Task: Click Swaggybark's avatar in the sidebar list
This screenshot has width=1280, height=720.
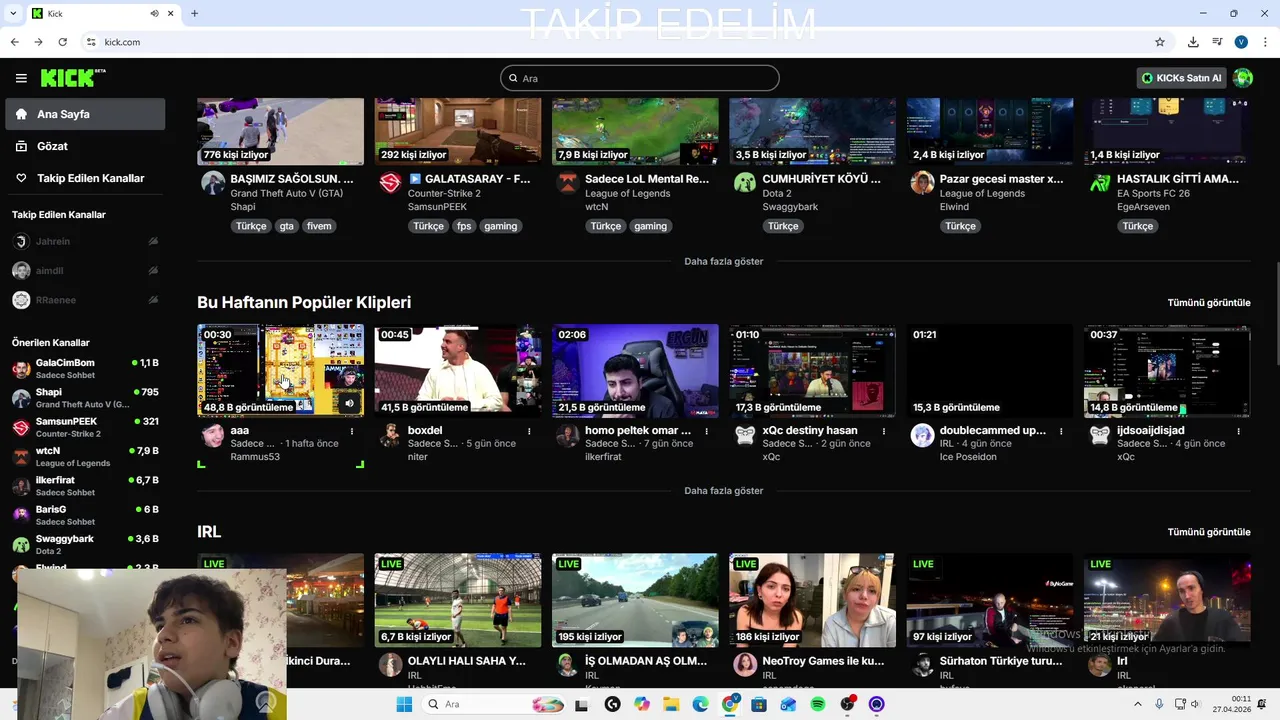Action: (21, 544)
